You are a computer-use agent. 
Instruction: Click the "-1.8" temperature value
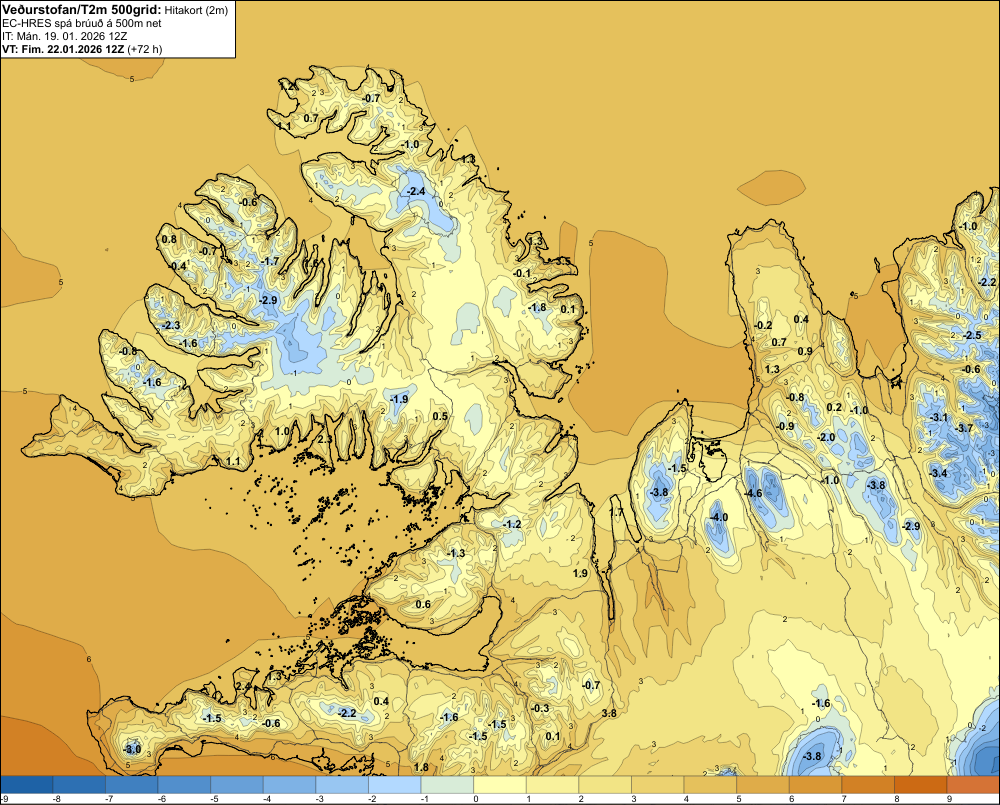[x=537, y=307]
